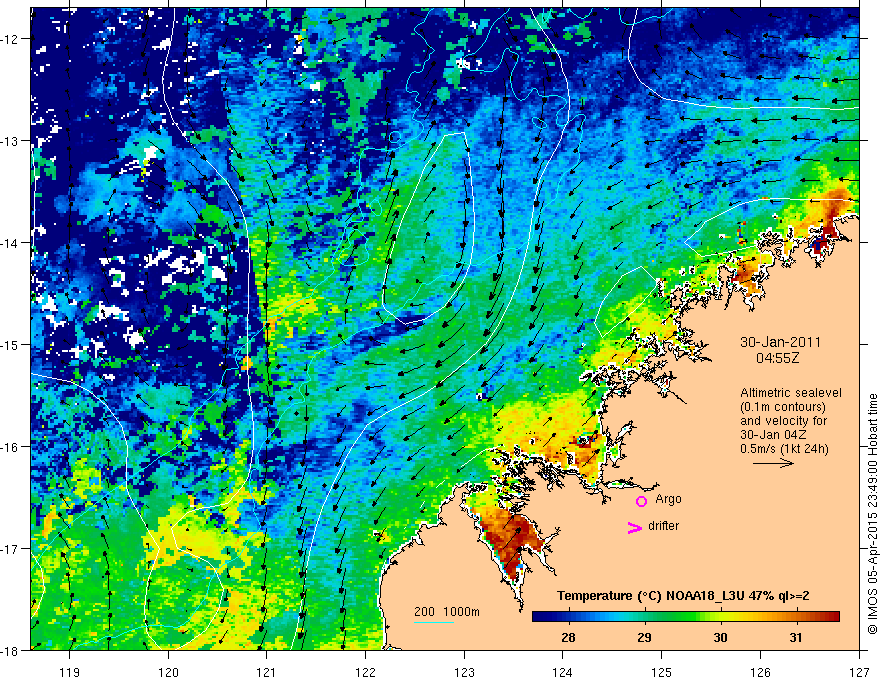Click the temperature colorbar gradient

686,616
